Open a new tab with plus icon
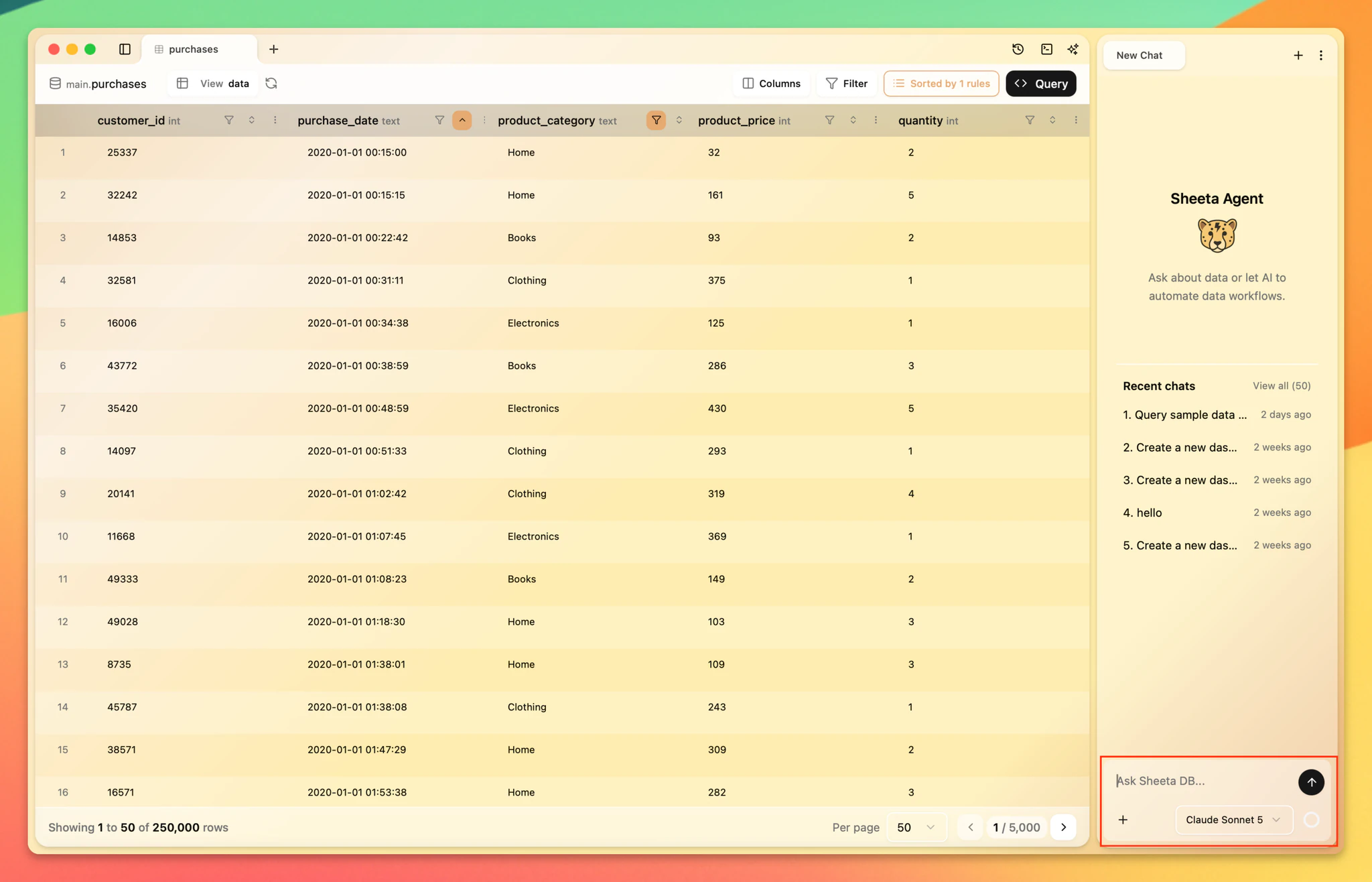 [274, 49]
